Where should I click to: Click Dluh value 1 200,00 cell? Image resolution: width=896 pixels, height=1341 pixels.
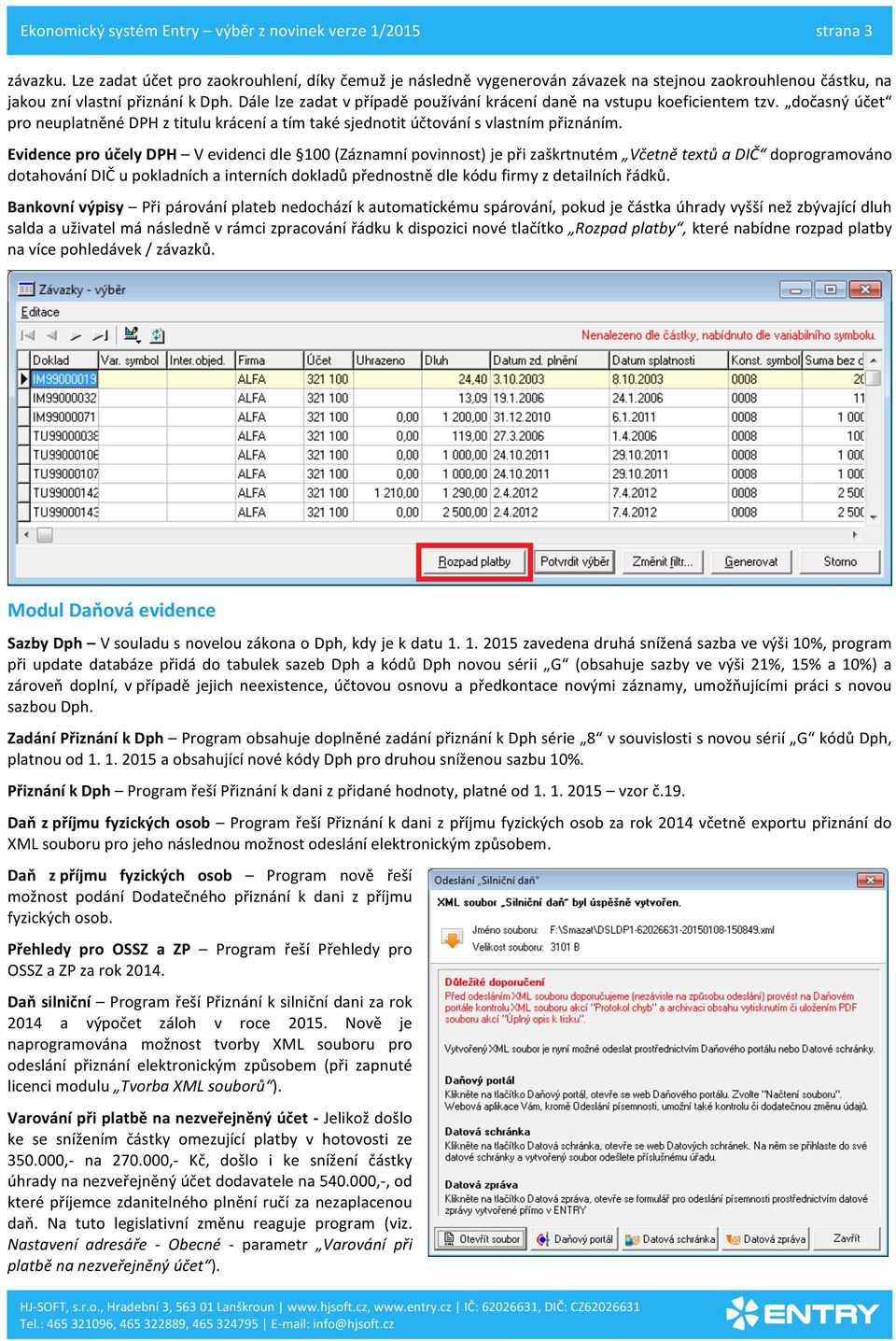[x=455, y=416]
